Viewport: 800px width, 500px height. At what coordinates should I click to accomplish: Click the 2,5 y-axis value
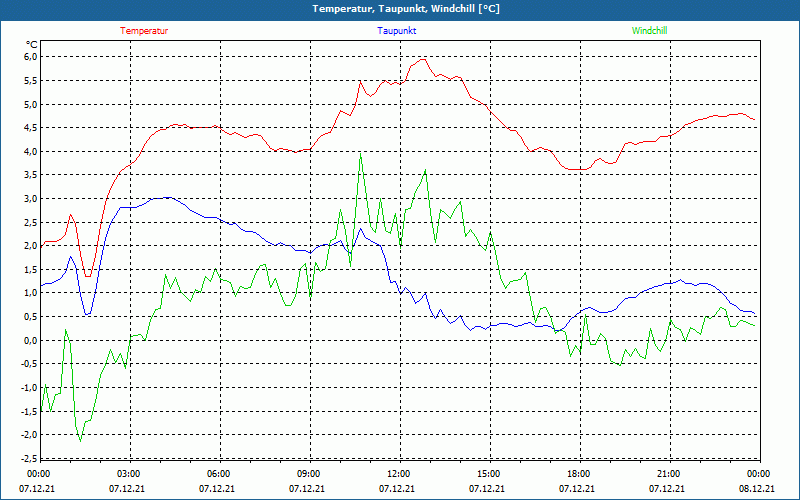(x=31, y=222)
